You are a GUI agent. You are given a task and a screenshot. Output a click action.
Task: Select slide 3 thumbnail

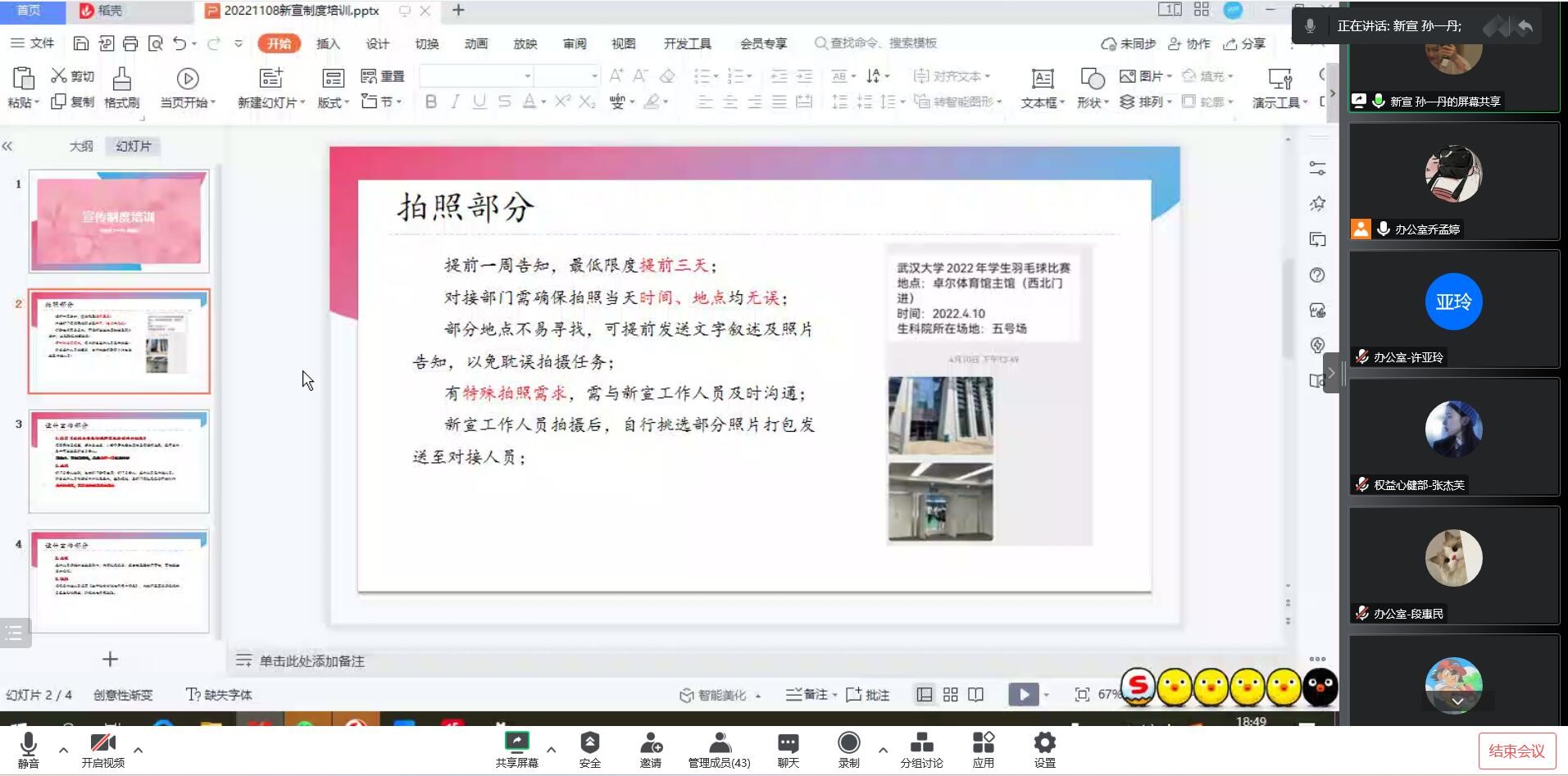[120, 461]
